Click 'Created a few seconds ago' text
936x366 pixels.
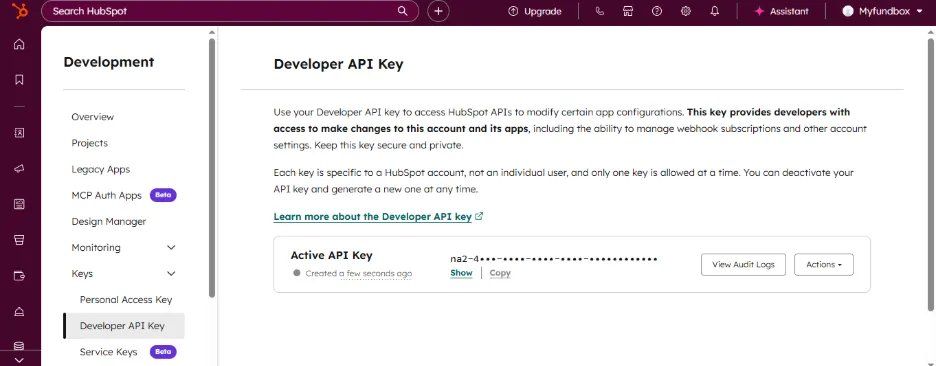tap(359, 273)
